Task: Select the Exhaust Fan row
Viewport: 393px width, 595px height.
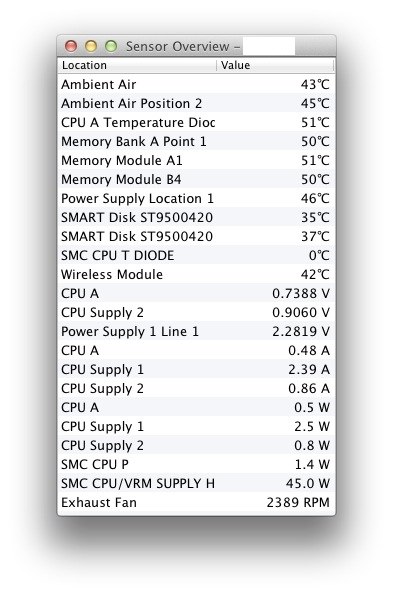Action: [196, 502]
